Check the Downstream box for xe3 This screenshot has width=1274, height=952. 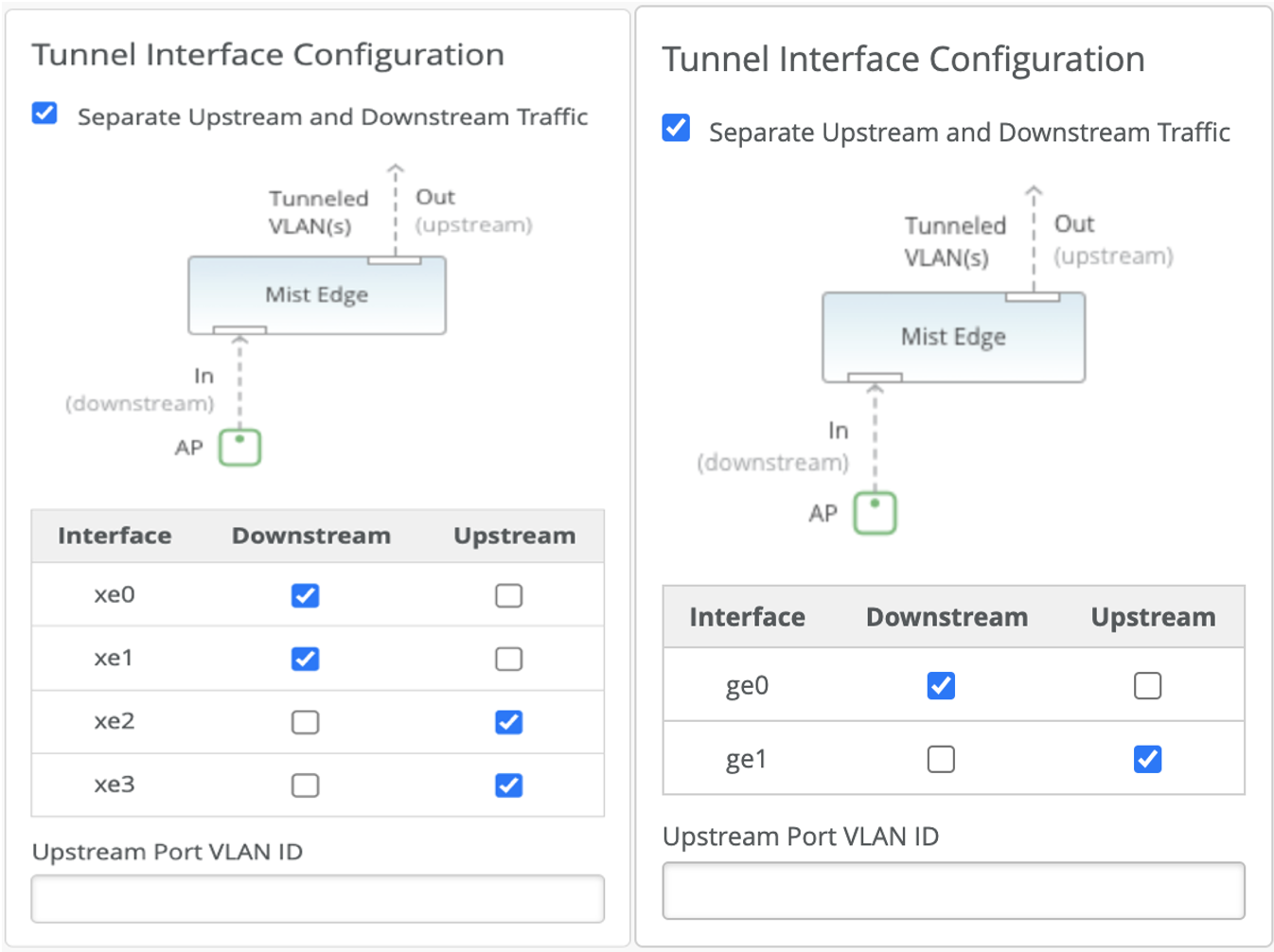coord(305,785)
